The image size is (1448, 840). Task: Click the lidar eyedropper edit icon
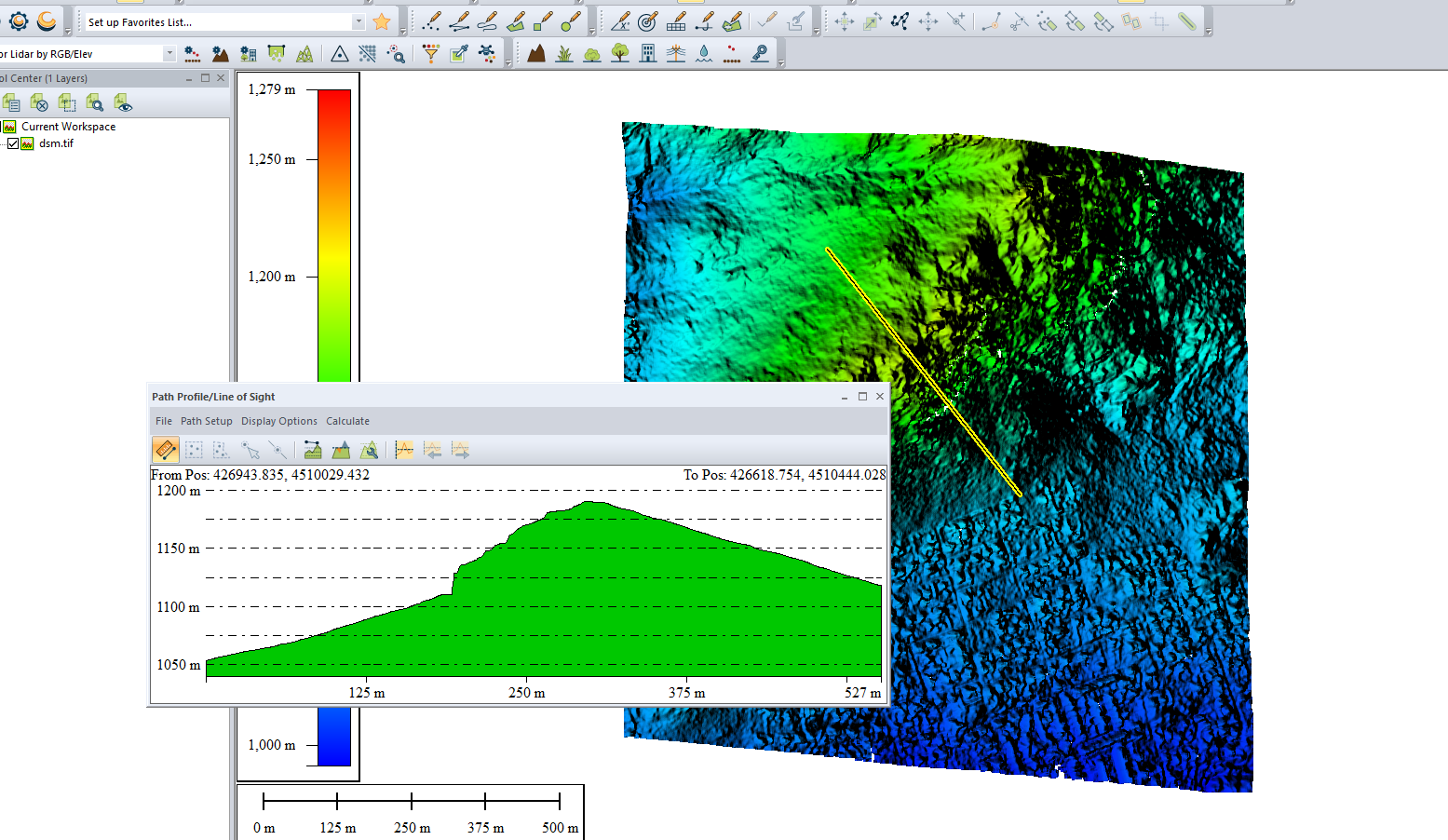(x=459, y=54)
